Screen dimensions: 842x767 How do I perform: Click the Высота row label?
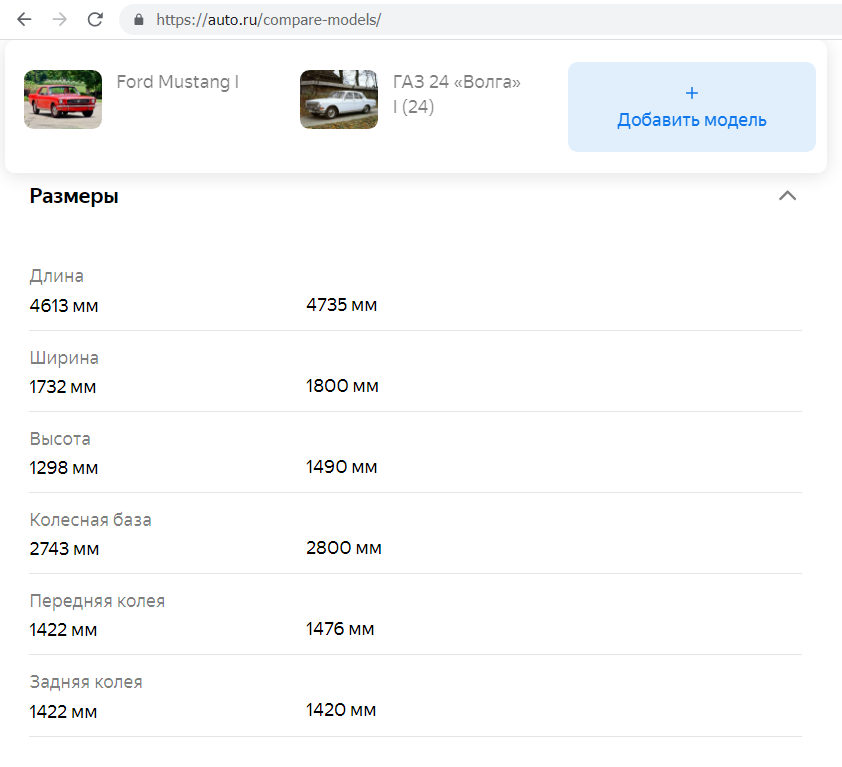tap(60, 439)
